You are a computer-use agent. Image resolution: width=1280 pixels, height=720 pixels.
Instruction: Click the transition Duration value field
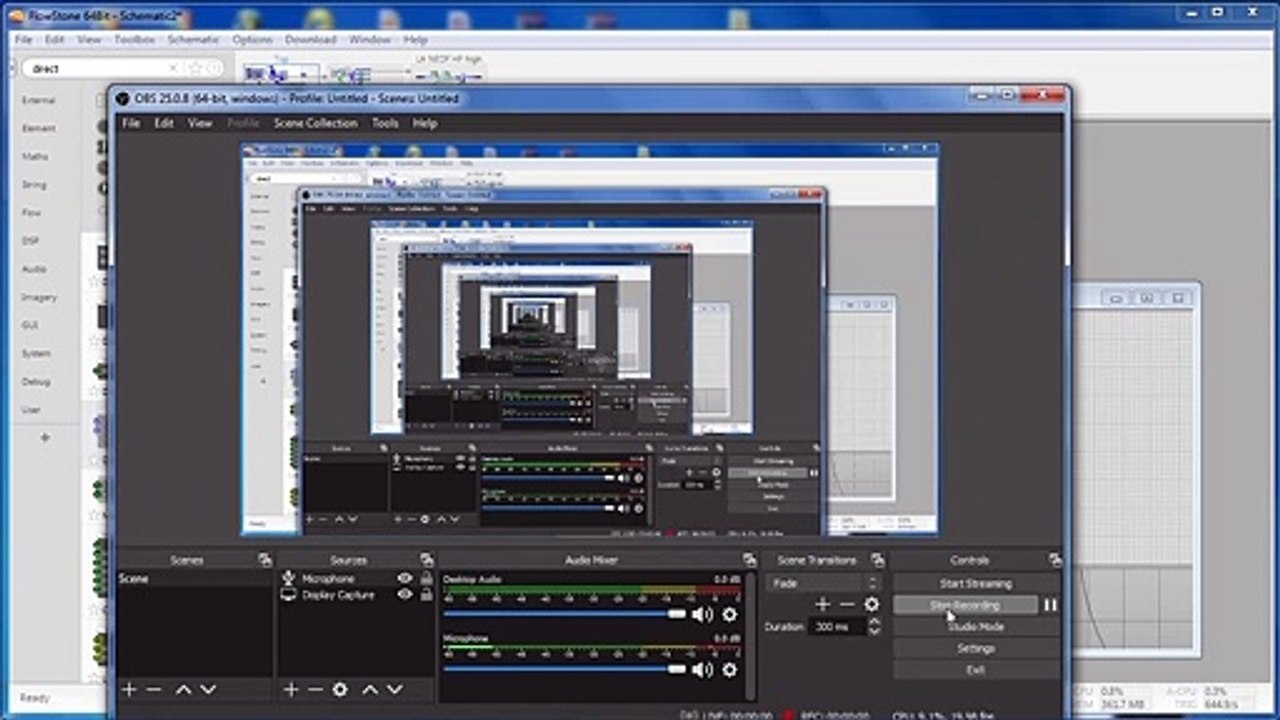click(837, 626)
